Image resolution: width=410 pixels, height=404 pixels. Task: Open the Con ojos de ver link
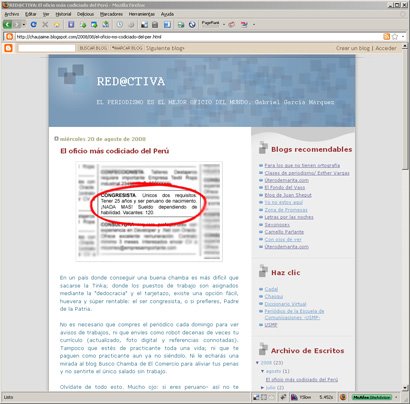pyautogui.click(x=283, y=239)
